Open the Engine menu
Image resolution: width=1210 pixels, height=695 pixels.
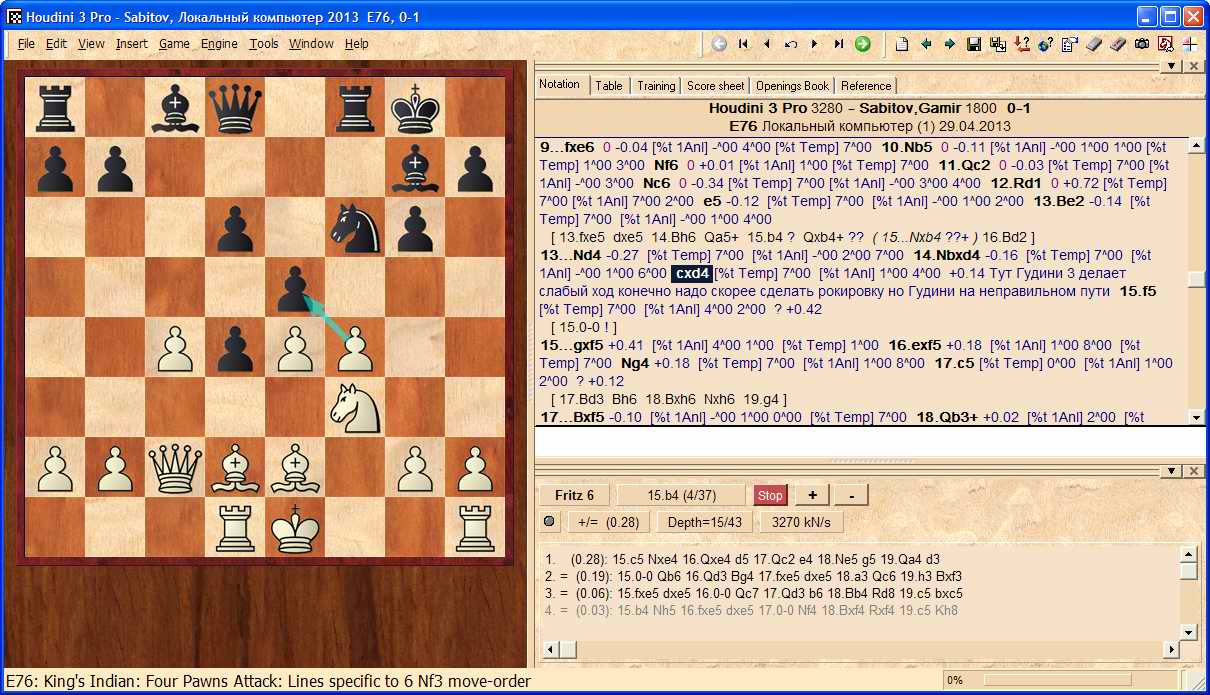click(x=219, y=44)
